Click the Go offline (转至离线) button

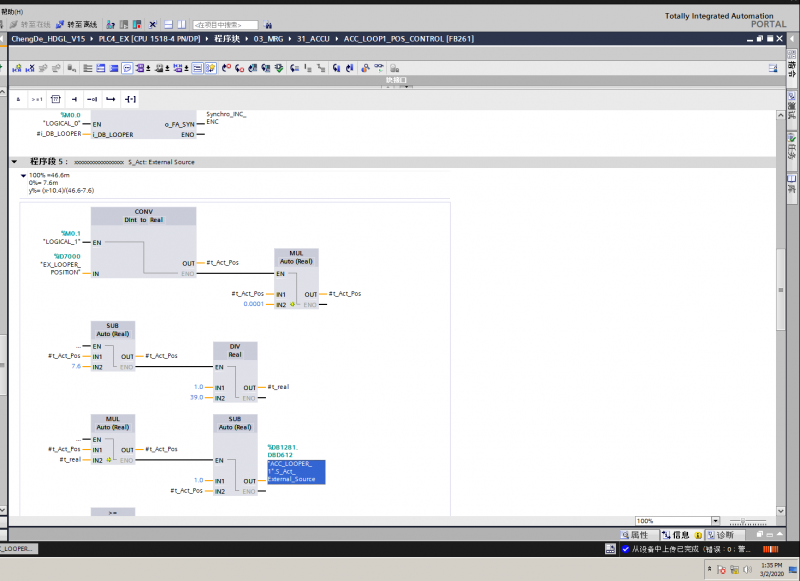(76, 24)
